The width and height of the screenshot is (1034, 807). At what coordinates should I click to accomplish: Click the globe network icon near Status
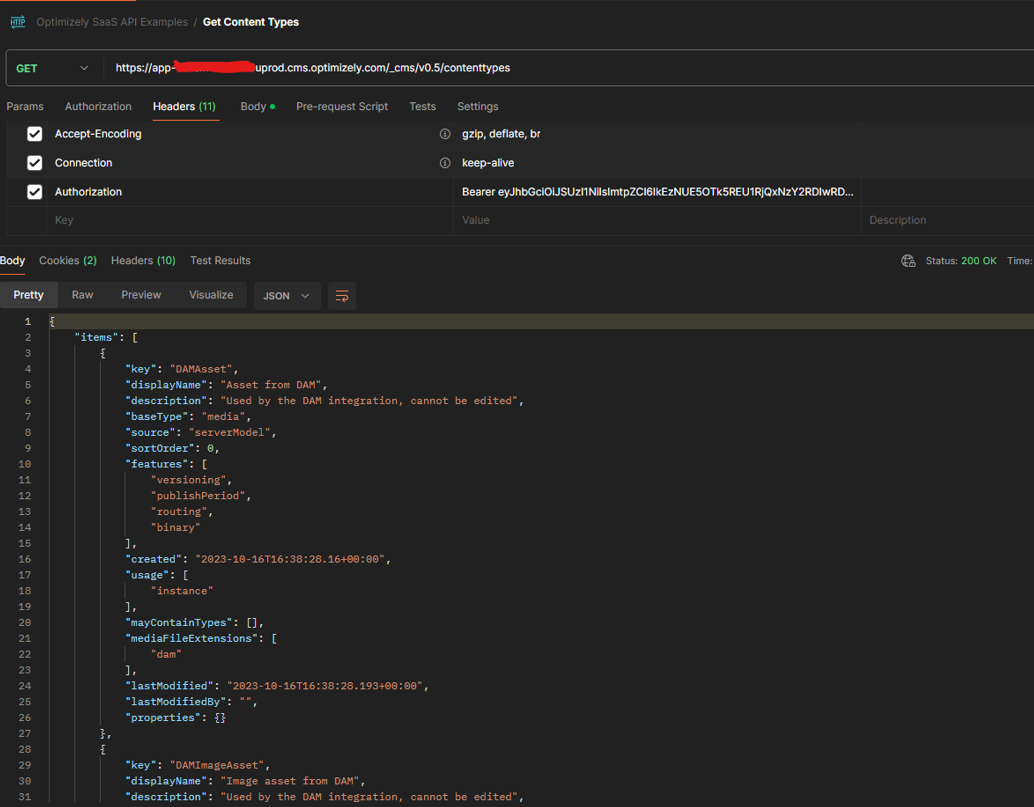click(x=908, y=261)
